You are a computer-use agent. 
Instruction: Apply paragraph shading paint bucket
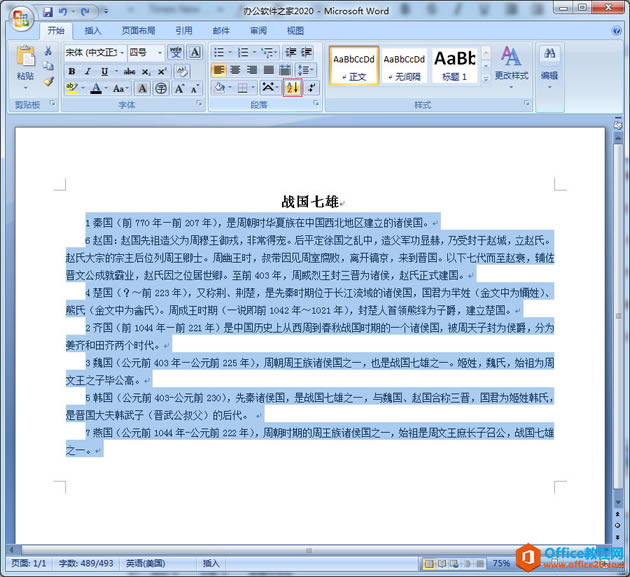tap(219, 87)
